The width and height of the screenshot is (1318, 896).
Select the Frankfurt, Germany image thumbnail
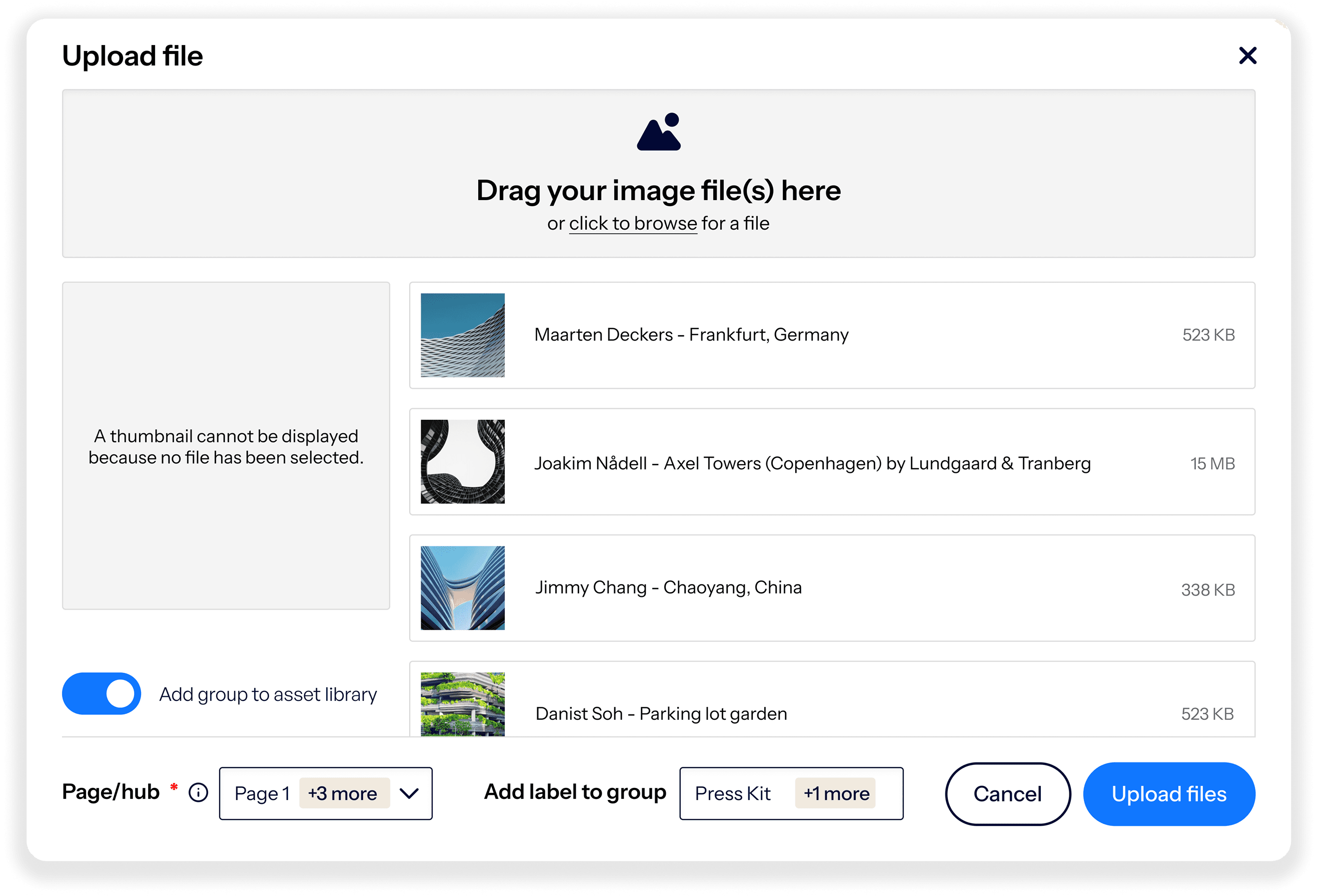coord(462,335)
